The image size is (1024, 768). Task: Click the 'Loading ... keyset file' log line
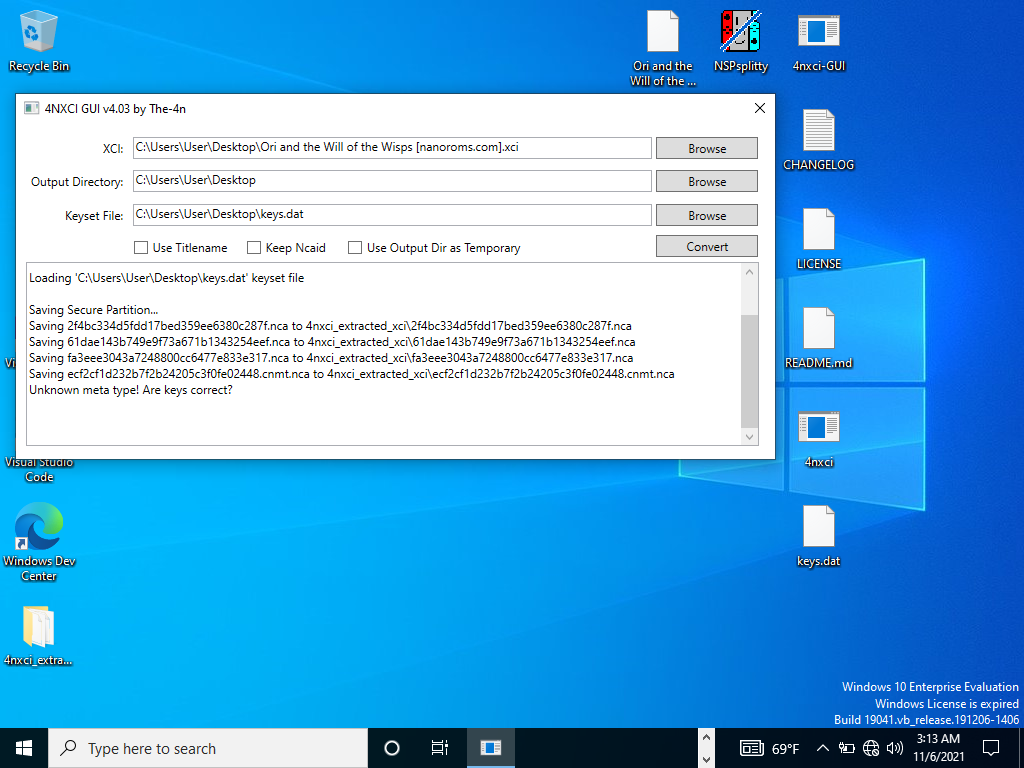167,278
